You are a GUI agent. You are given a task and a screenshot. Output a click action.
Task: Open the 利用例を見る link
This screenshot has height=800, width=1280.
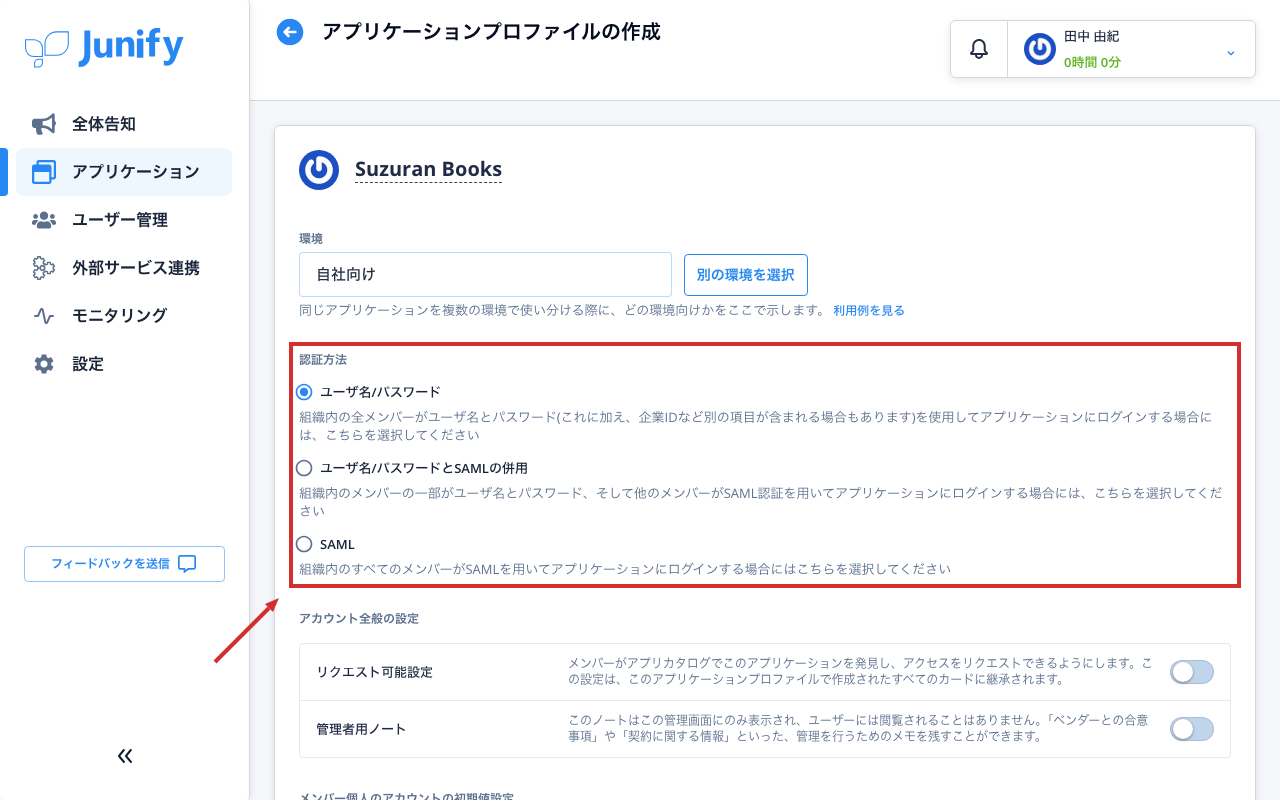(x=869, y=311)
